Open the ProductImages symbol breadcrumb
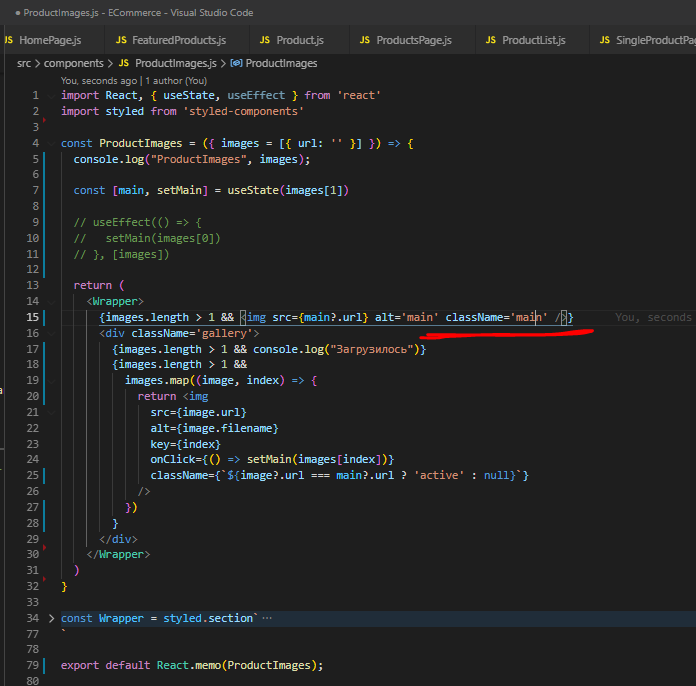 (281, 63)
